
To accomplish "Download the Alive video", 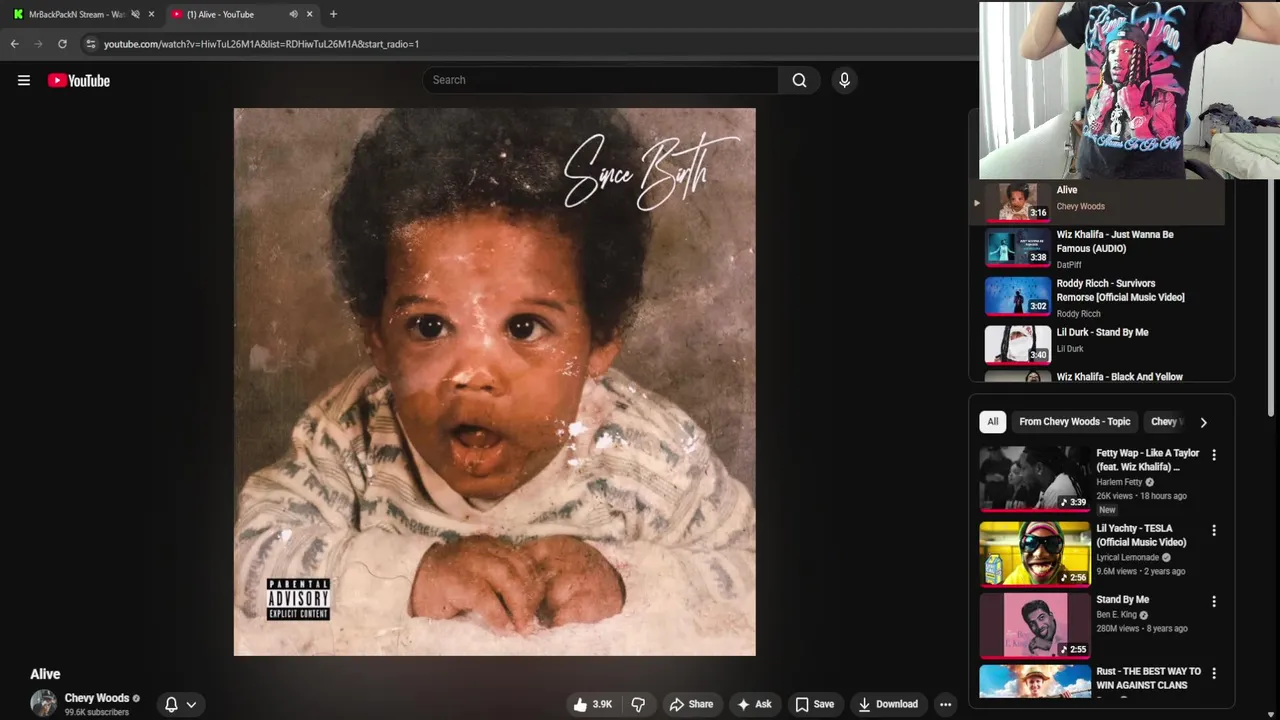I will (x=888, y=704).
